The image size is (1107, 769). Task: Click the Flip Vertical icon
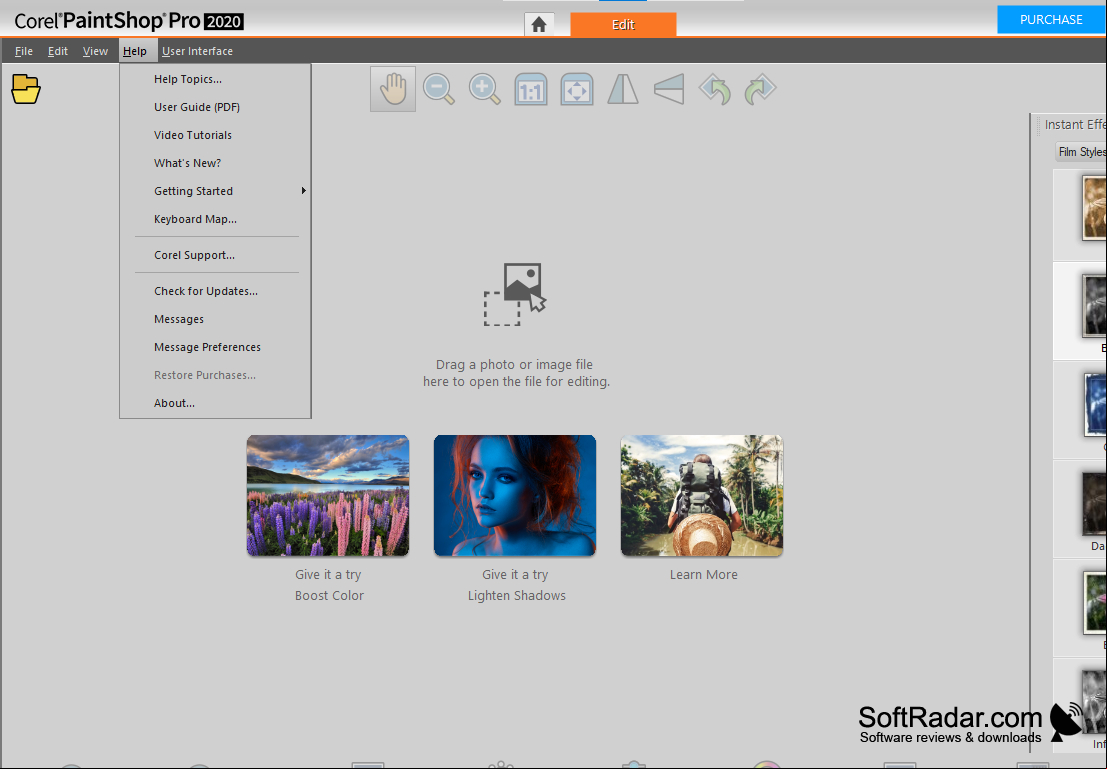669,90
